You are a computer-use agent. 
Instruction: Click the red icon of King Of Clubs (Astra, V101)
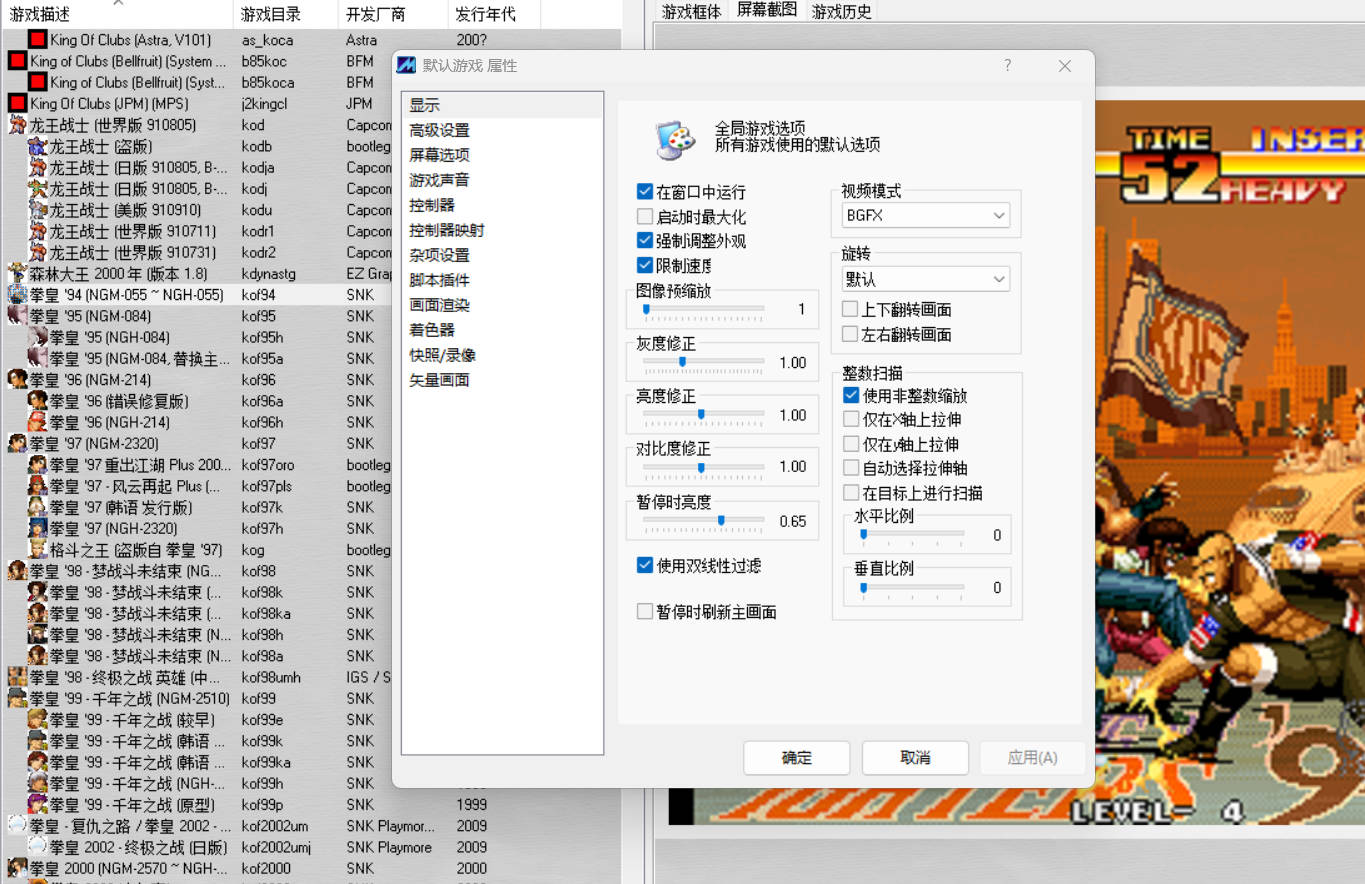tap(37, 40)
